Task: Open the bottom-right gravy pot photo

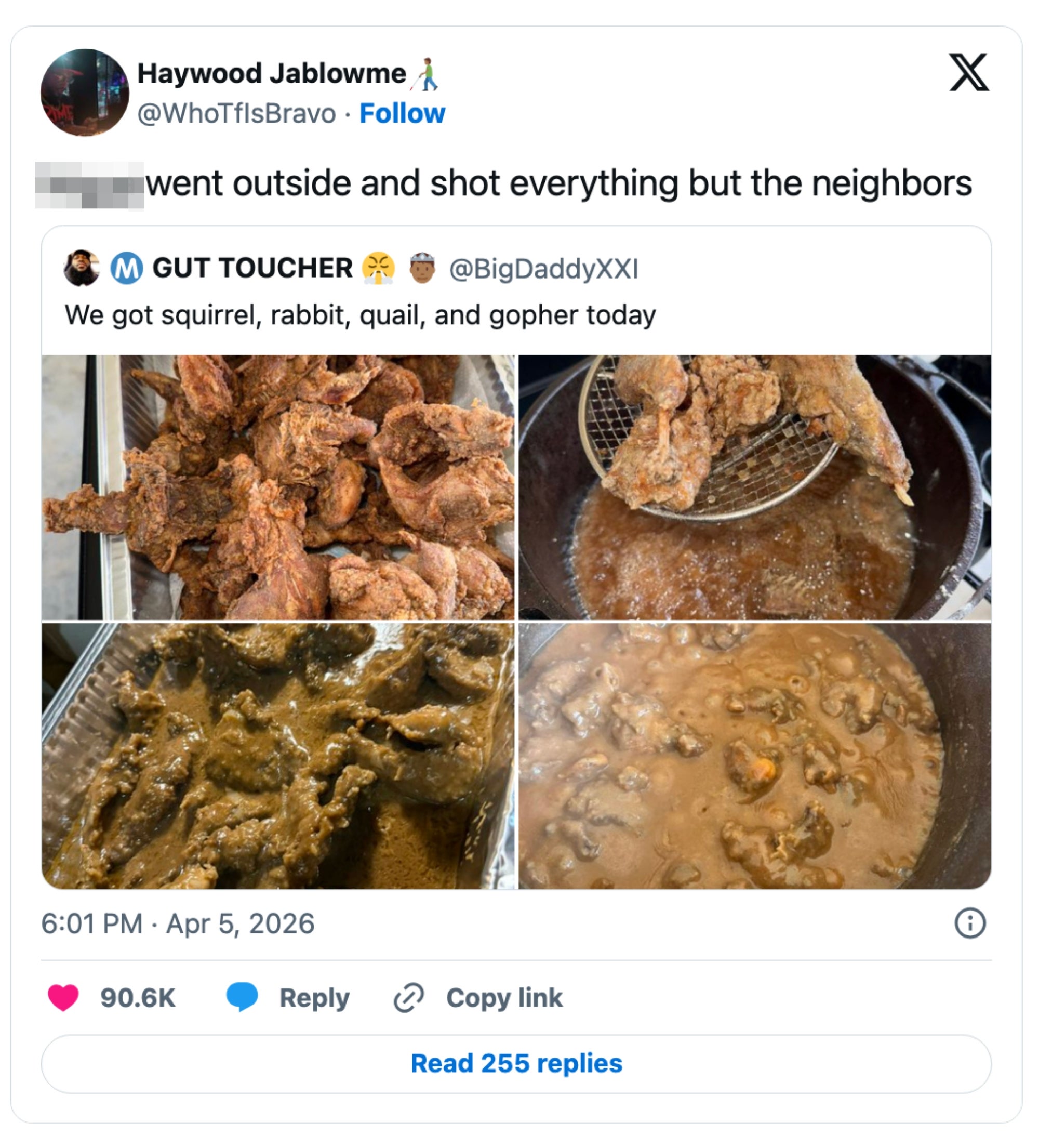Action: (x=754, y=756)
